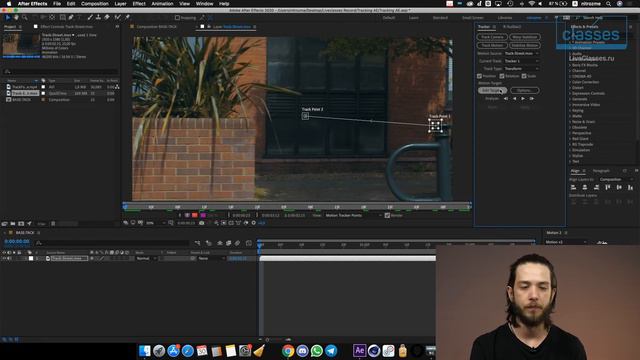Click the snapshot camera icon in viewer
The height and width of the screenshot is (360, 640).
[x=202, y=223]
